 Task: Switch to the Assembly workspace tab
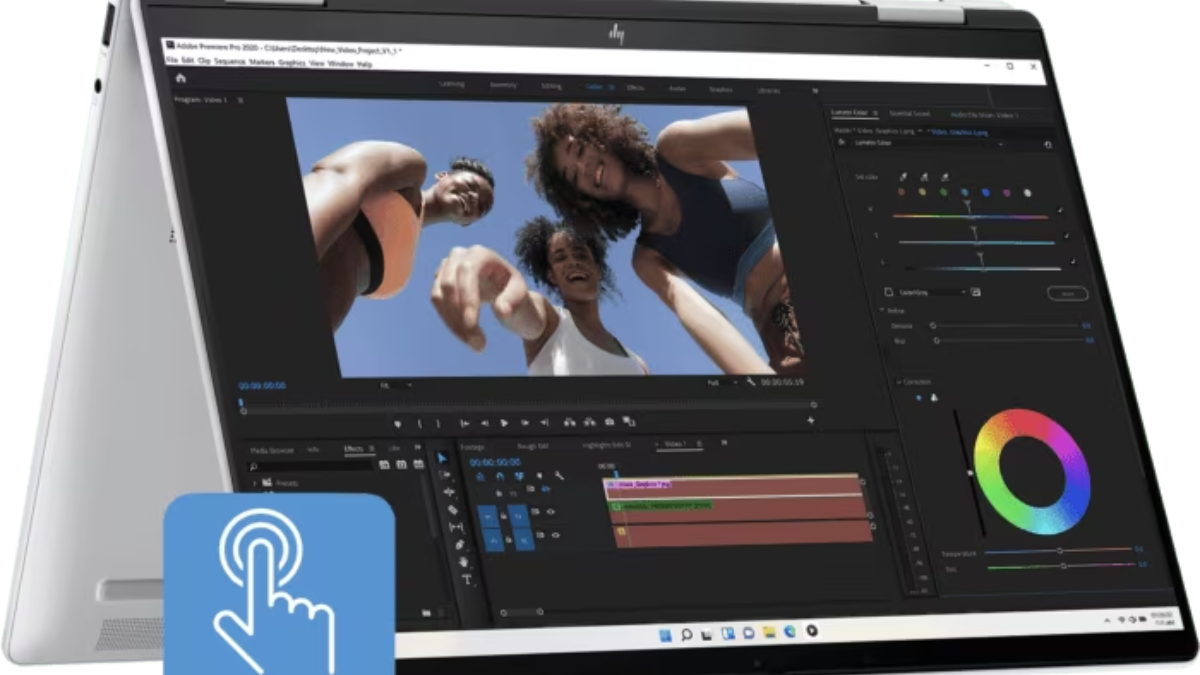[503, 86]
